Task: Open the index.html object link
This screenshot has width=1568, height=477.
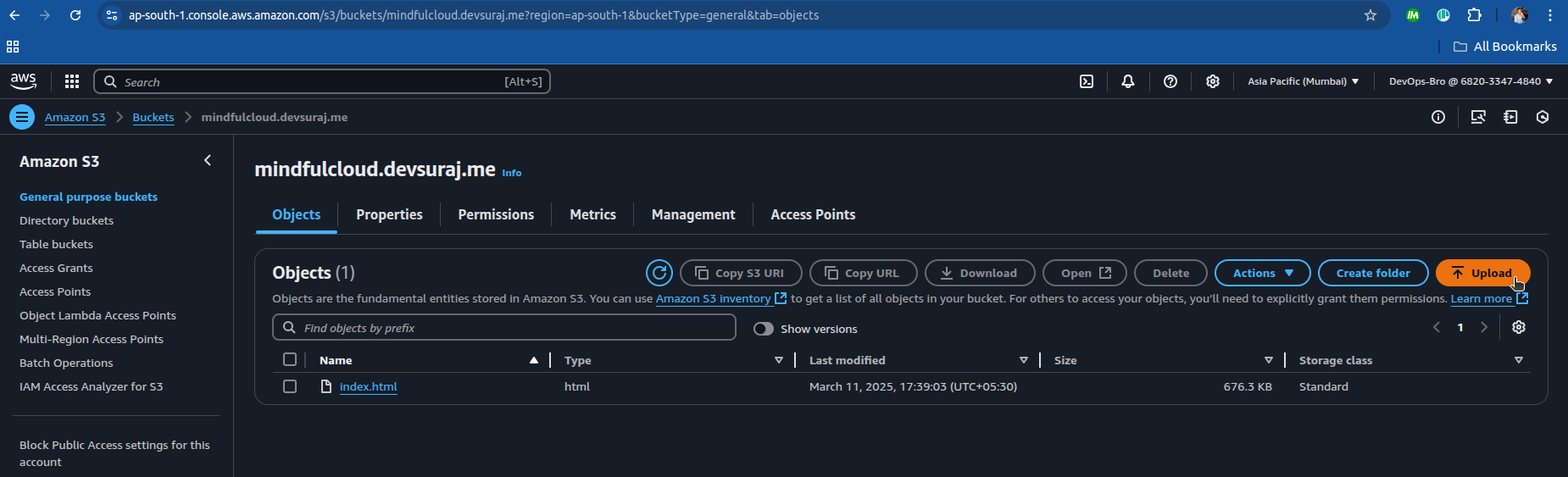Action: click(368, 386)
